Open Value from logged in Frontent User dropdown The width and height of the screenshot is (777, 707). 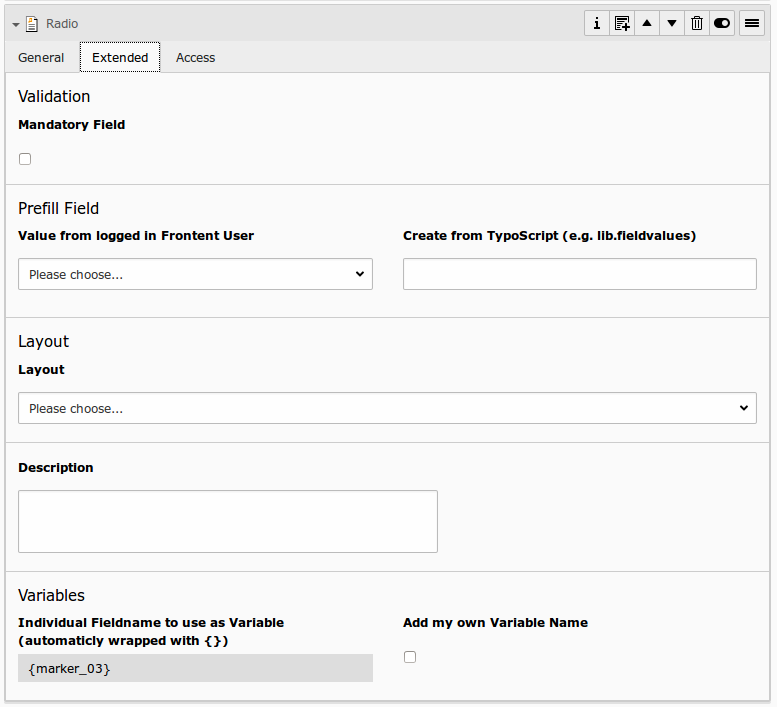(x=195, y=274)
